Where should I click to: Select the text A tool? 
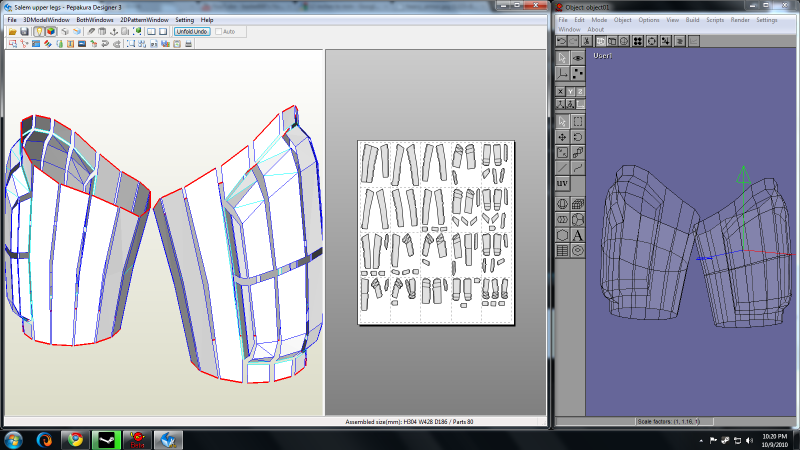[x=579, y=235]
